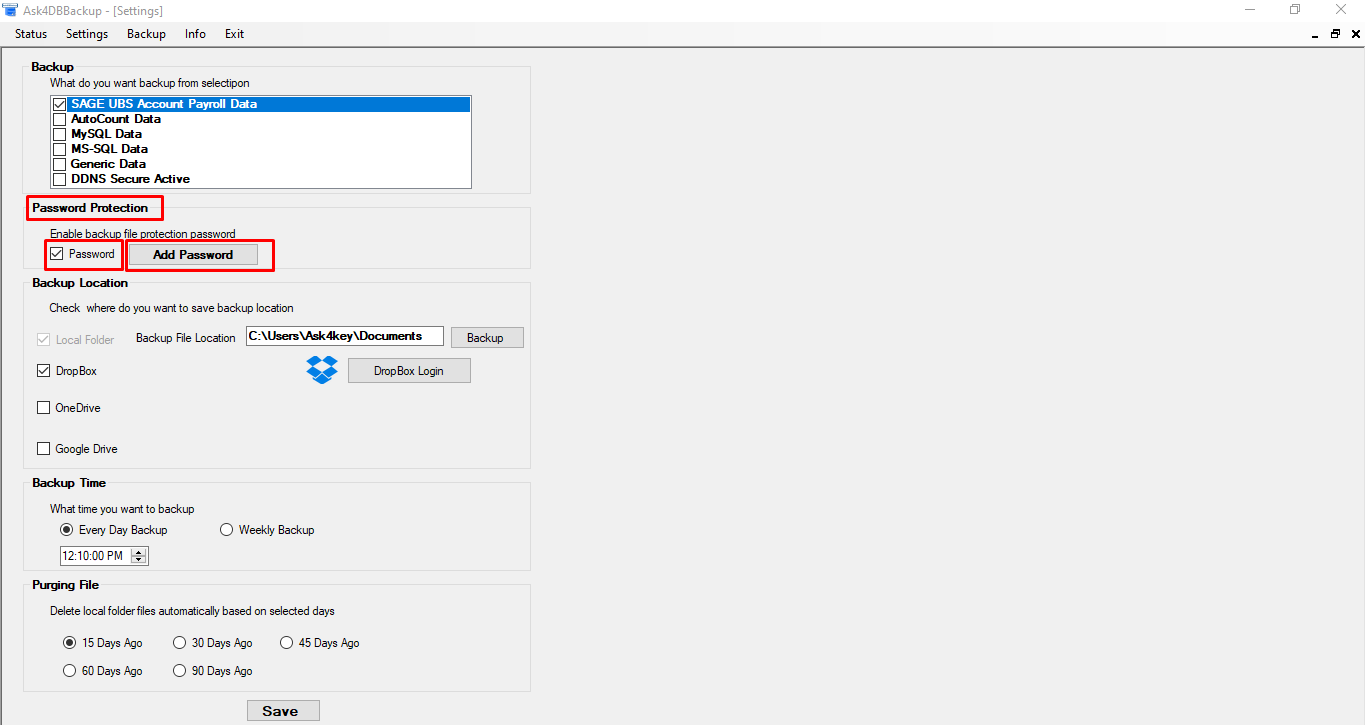Enable the Google Drive checkbox

tap(44, 449)
